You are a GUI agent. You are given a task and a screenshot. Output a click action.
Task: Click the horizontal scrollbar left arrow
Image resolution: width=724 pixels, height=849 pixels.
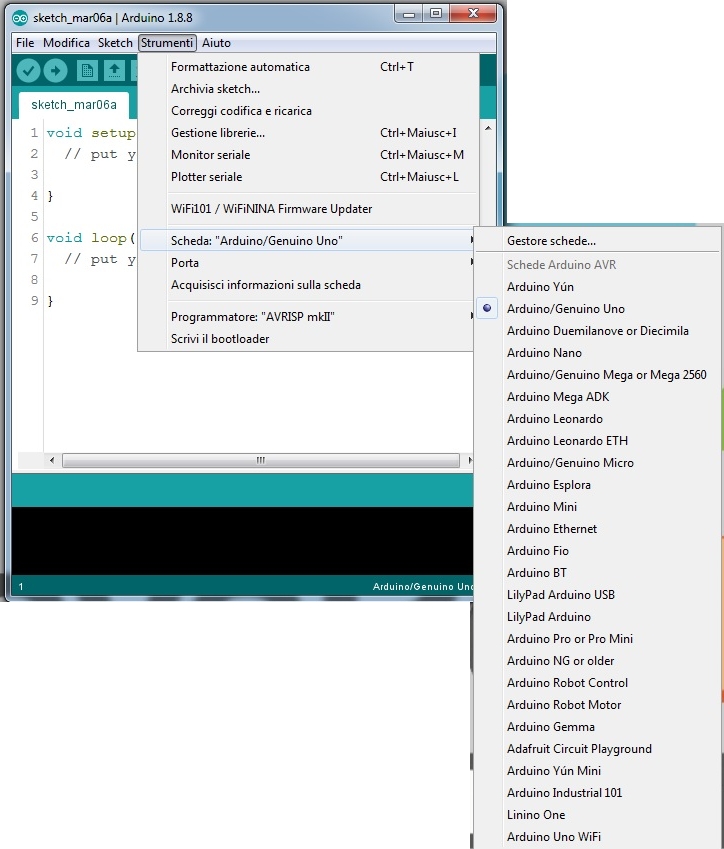point(52,460)
